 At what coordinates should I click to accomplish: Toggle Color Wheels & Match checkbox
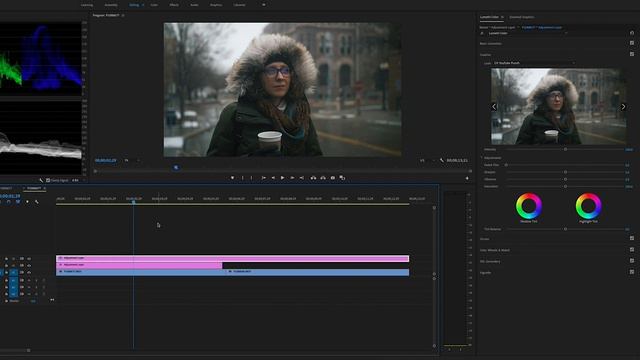pyautogui.click(x=632, y=249)
